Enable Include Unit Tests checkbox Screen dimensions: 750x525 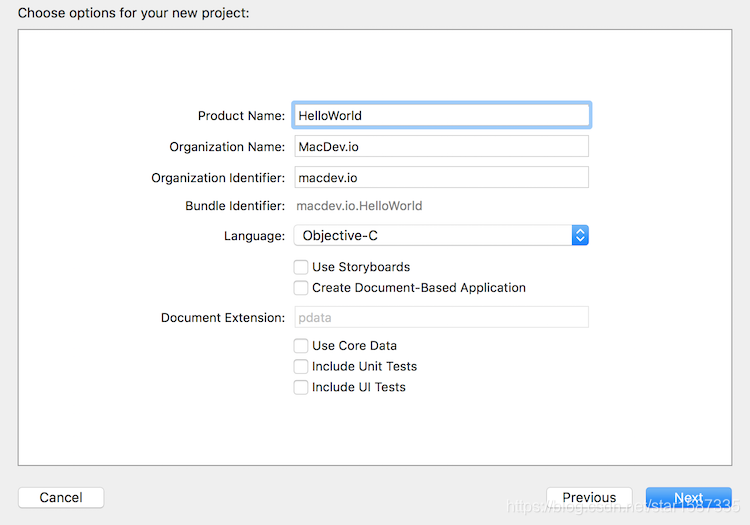300,366
